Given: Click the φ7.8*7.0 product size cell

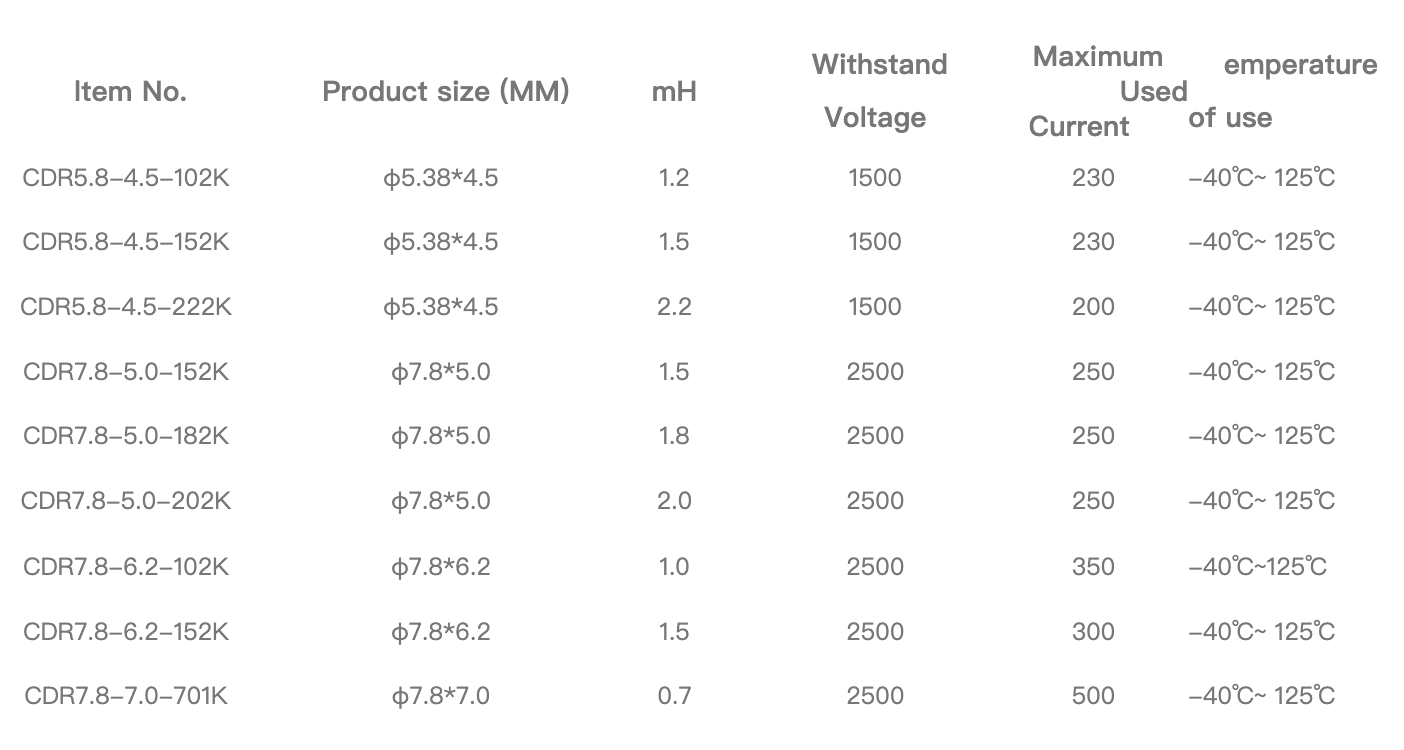Looking at the screenshot, I should pos(440,696).
